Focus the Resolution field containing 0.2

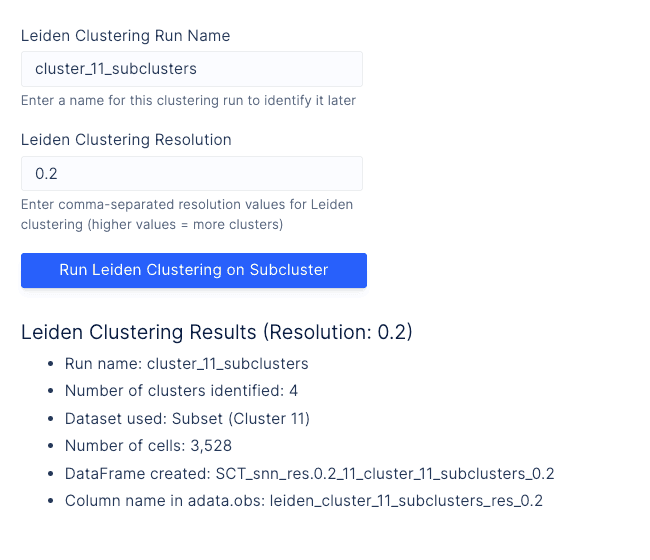tap(191, 174)
